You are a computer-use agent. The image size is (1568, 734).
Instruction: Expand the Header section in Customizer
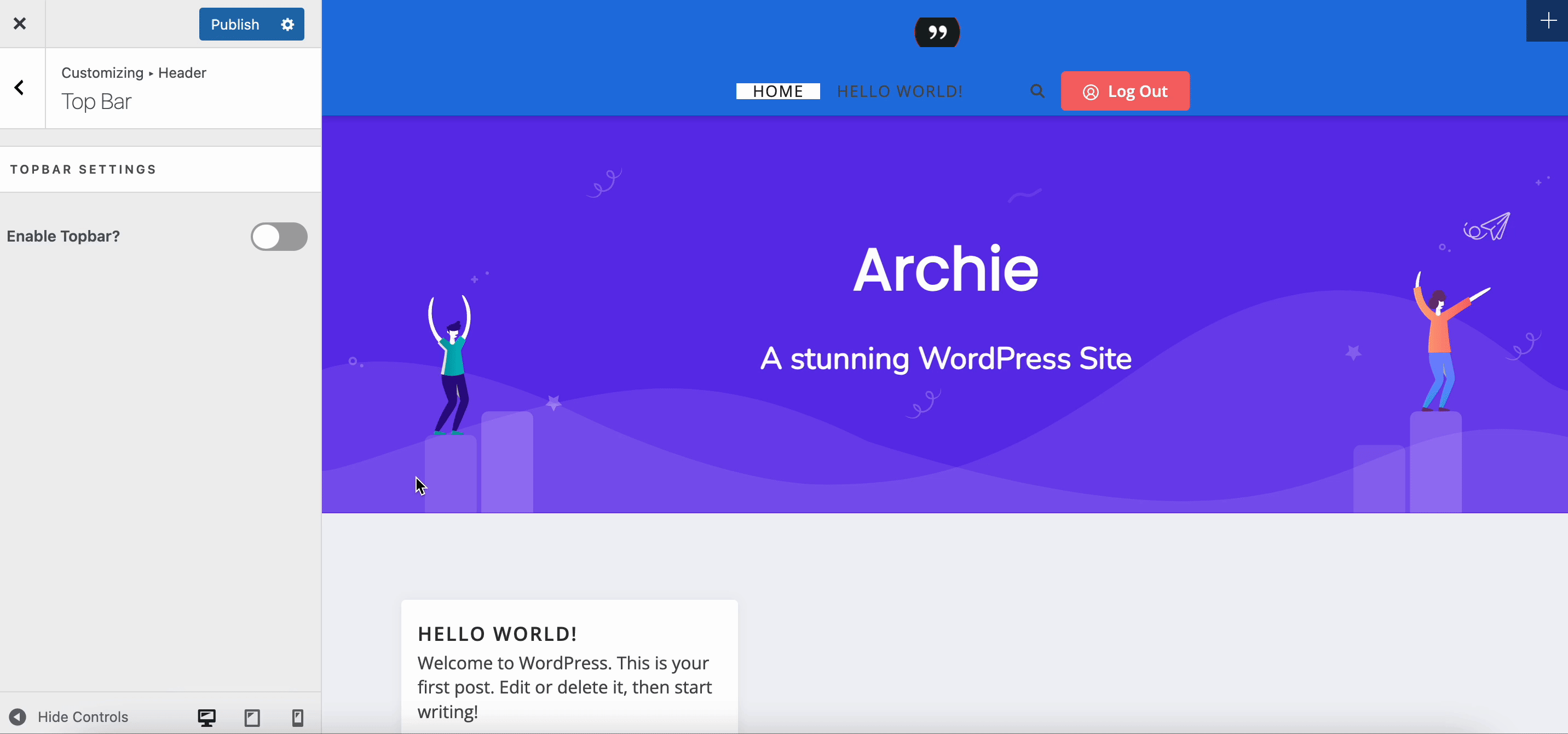(184, 72)
